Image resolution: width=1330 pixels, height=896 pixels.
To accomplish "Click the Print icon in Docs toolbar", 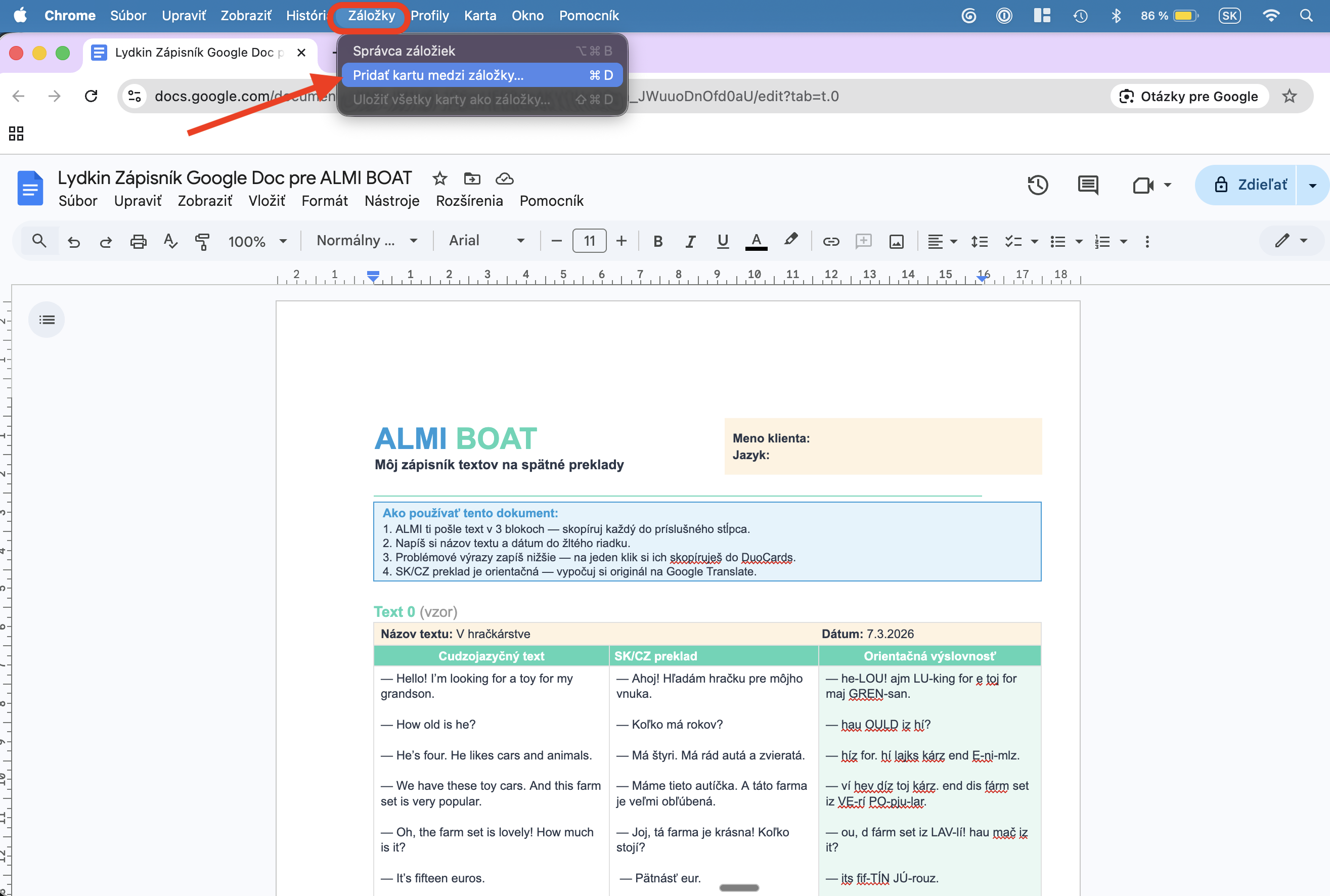I will coord(139,242).
